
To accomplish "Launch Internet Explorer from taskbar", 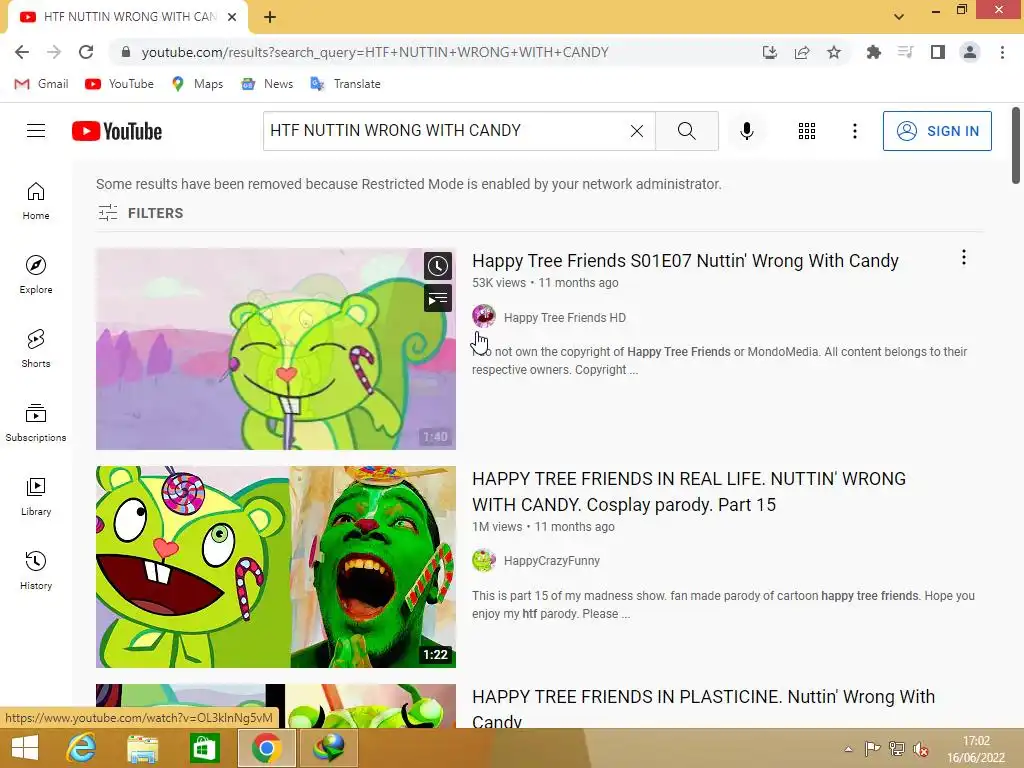I will click(x=82, y=748).
